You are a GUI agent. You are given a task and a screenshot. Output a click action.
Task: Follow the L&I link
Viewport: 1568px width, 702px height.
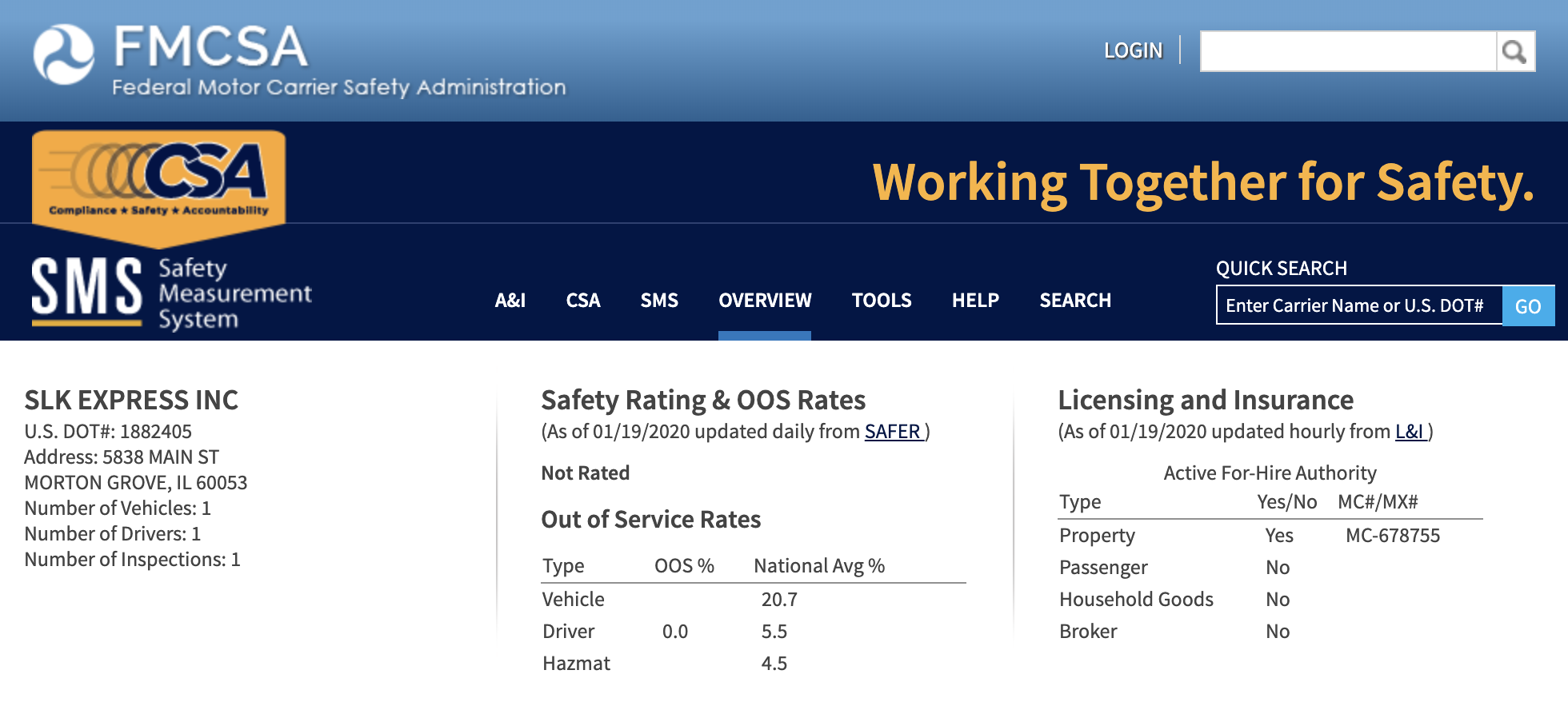pyautogui.click(x=1410, y=432)
